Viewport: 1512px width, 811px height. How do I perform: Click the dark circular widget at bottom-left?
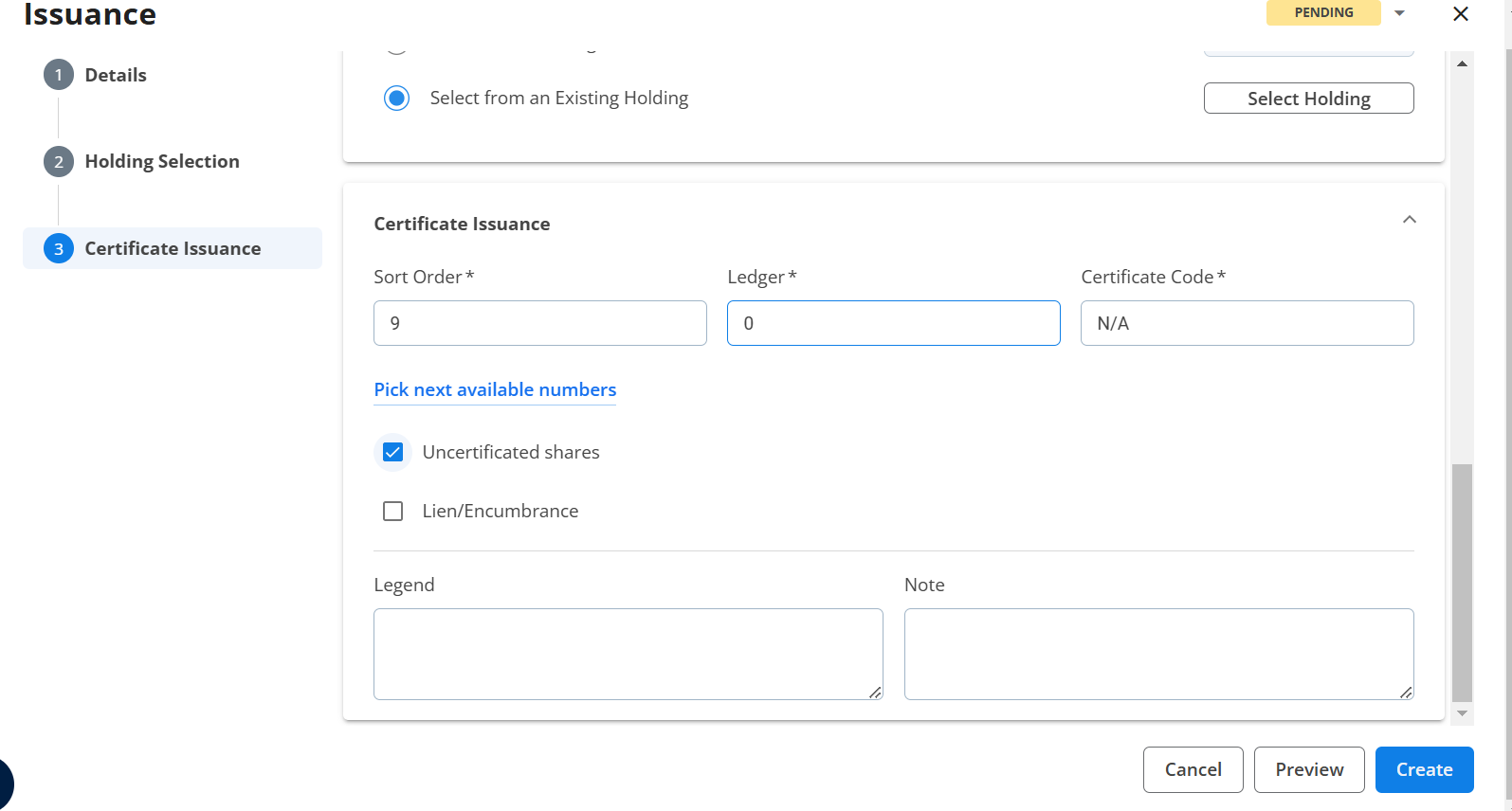(5, 784)
